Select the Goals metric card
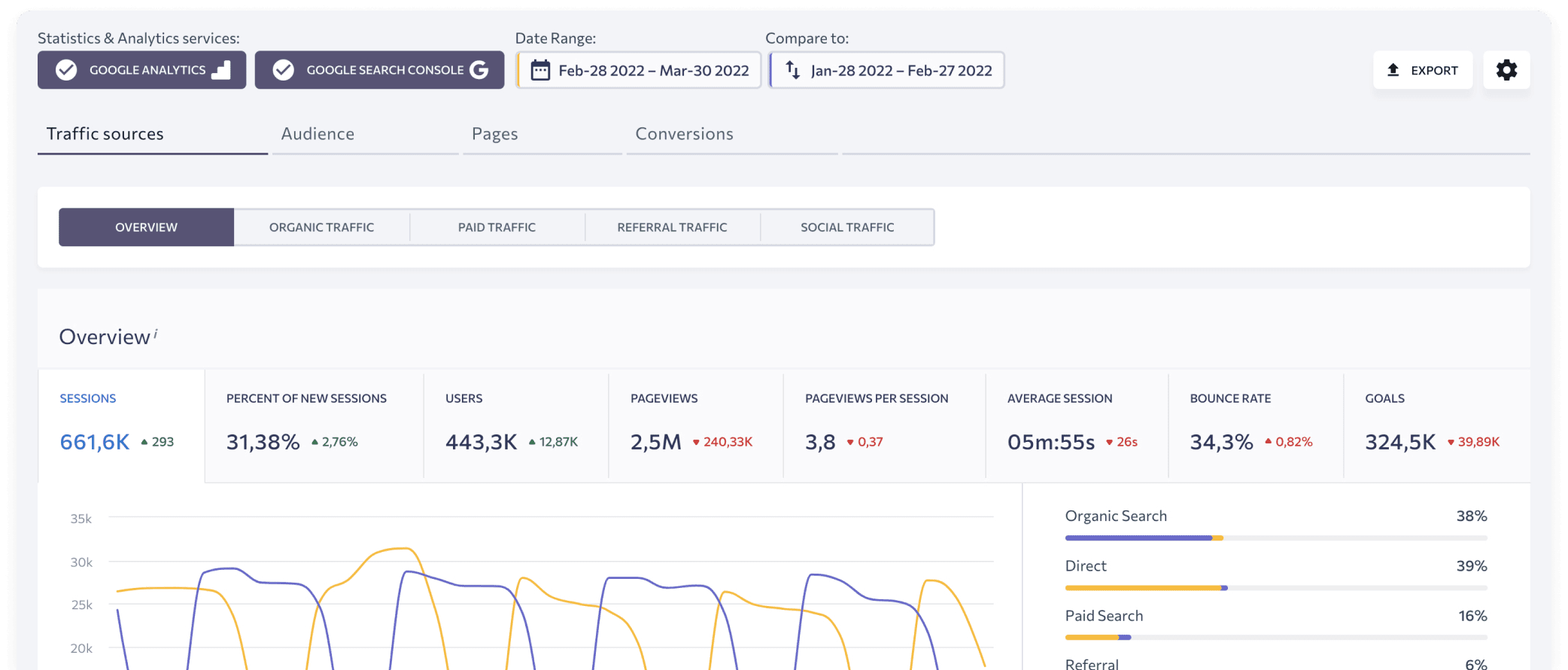The height and width of the screenshot is (670, 1568). click(x=1437, y=425)
